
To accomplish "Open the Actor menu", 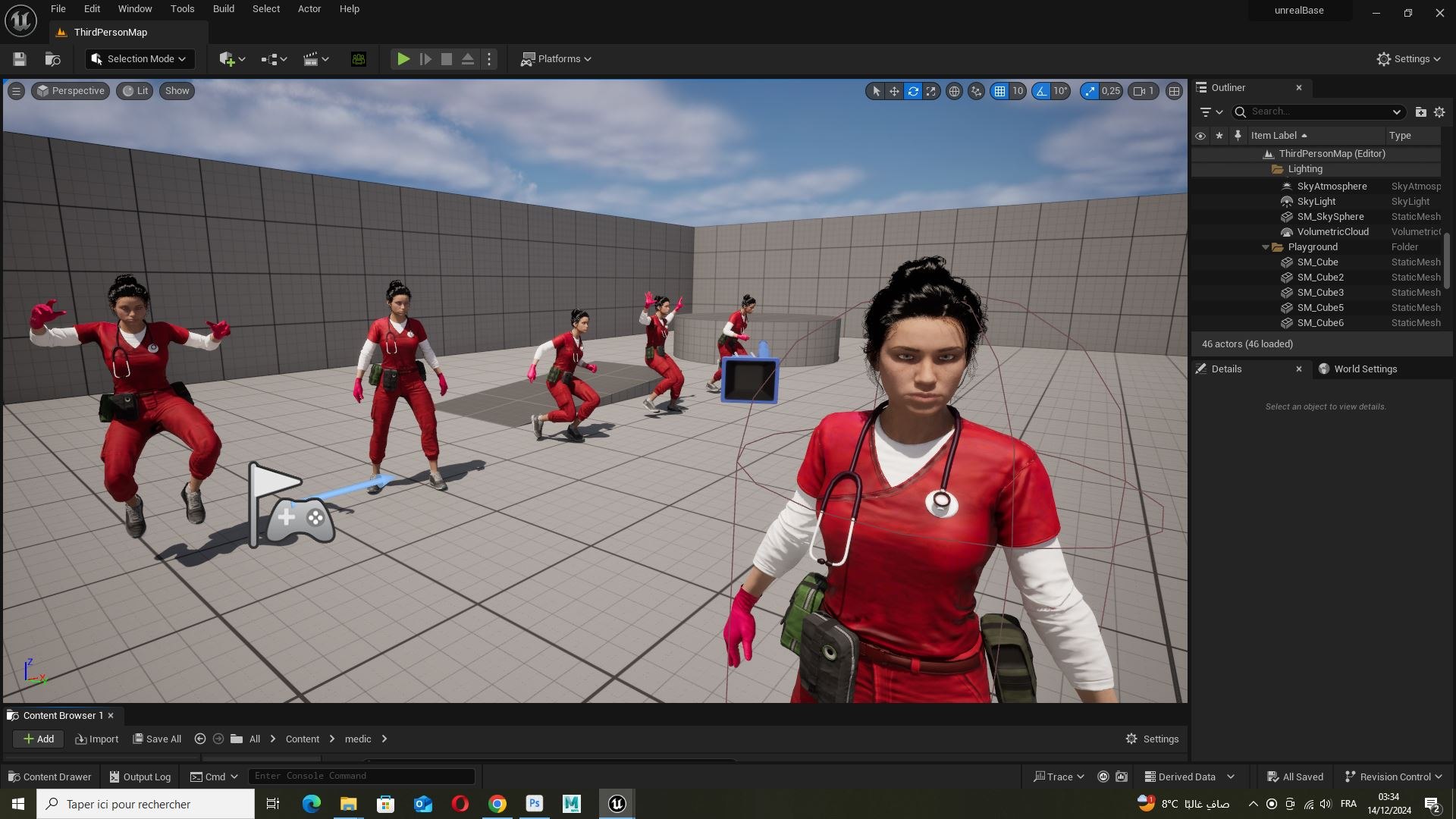I will (309, 9).
